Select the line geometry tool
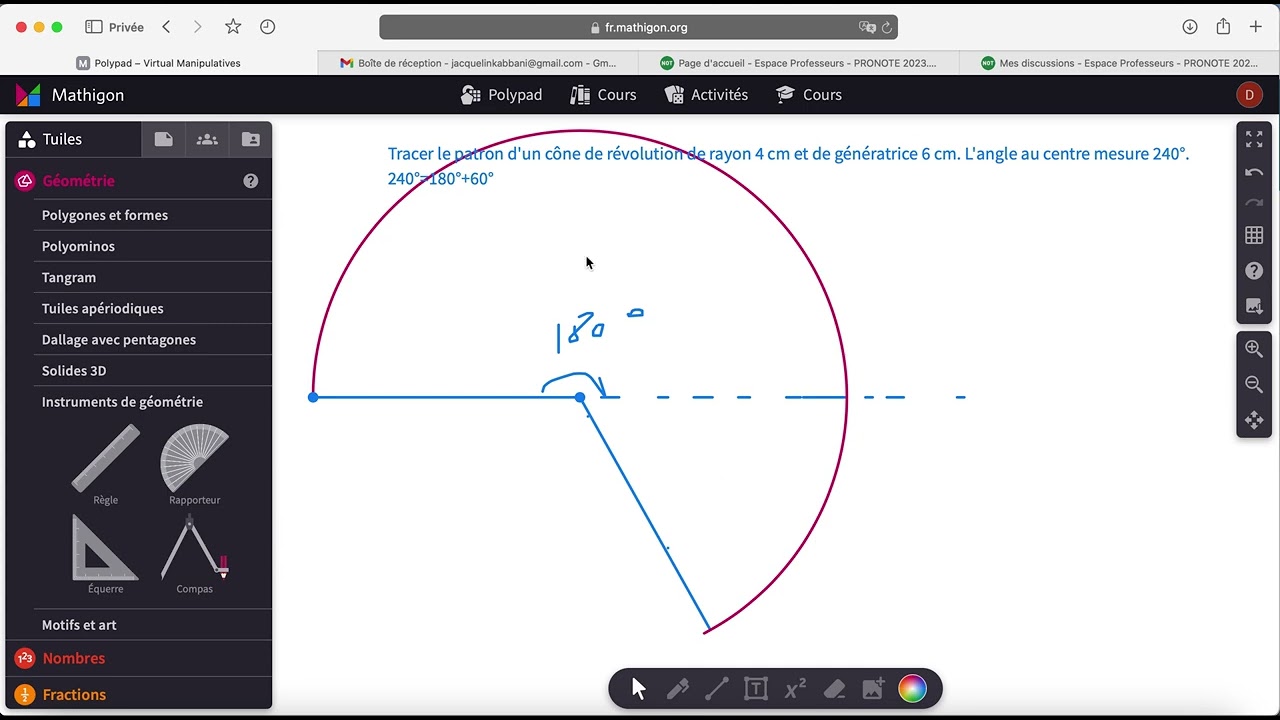Screen dimensions: 1280x720 [717, 689]
